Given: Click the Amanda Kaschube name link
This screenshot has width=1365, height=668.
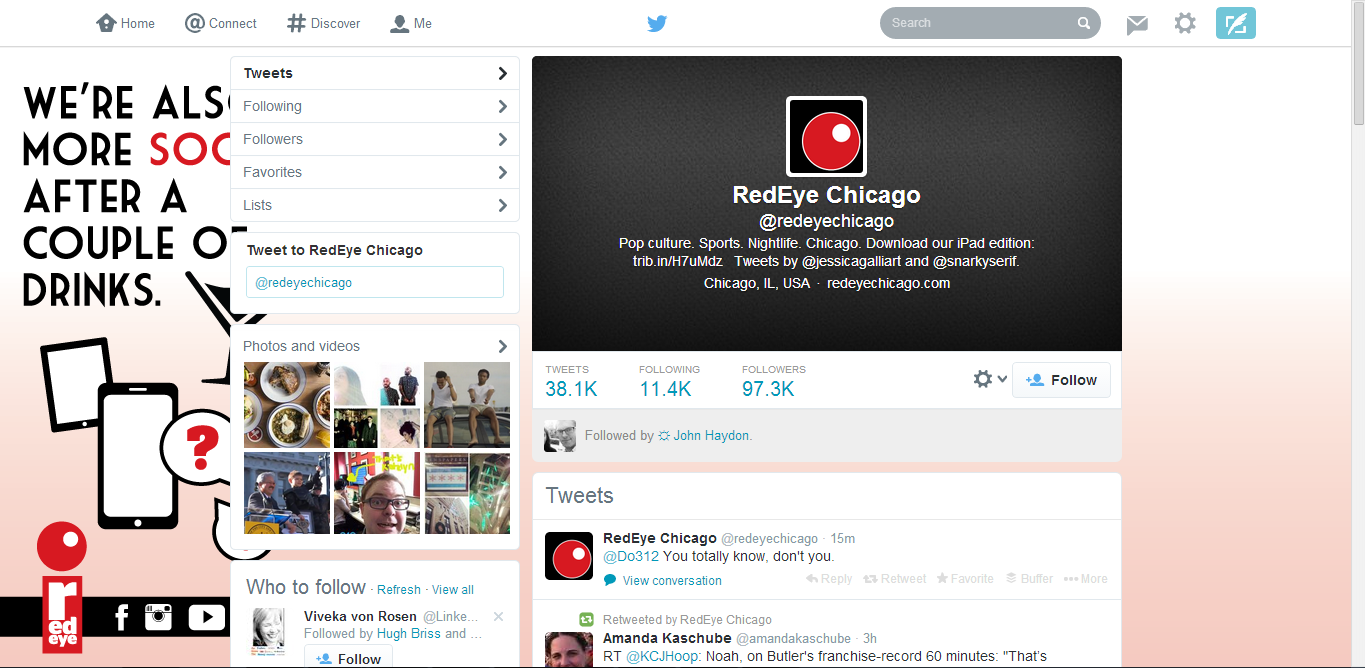Looking at the screenshot, I should [668, 638].
